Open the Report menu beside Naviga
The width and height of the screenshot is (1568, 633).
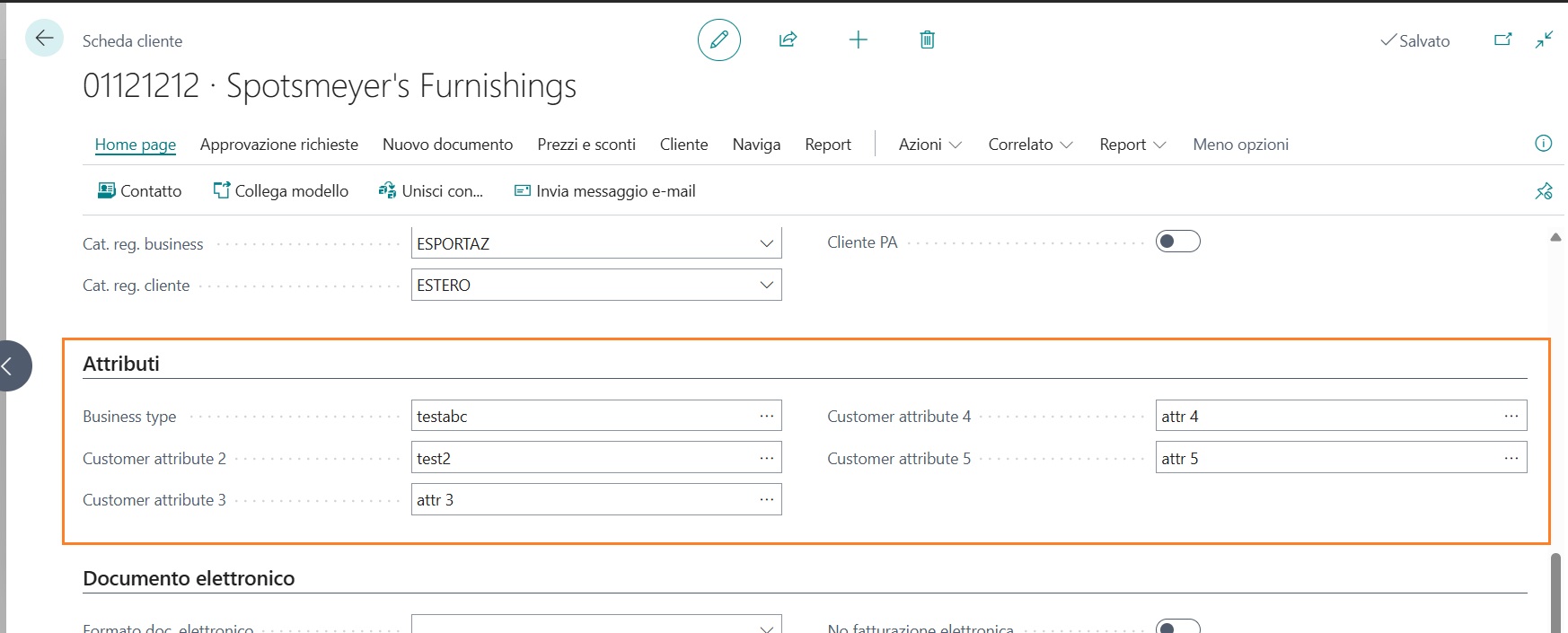click(828, 145)
